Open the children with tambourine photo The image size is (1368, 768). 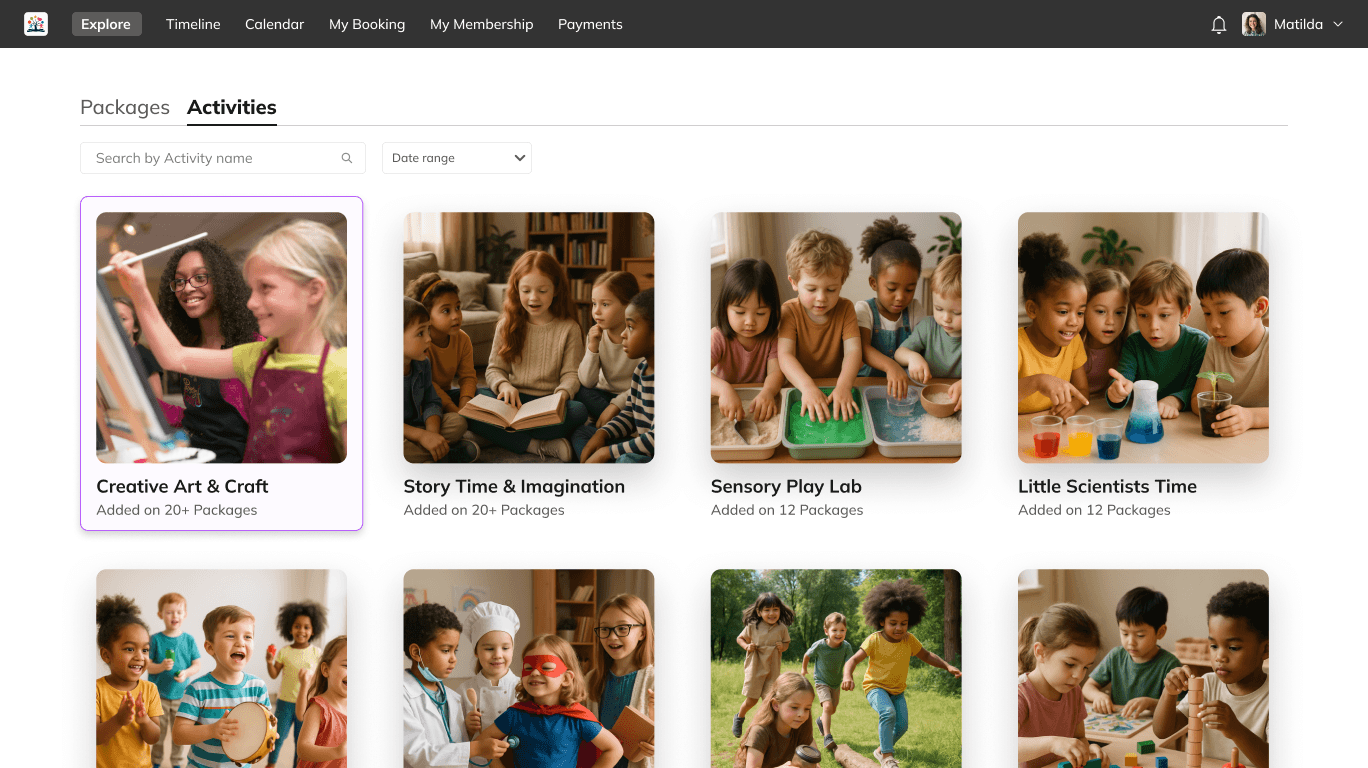(221, 668)
